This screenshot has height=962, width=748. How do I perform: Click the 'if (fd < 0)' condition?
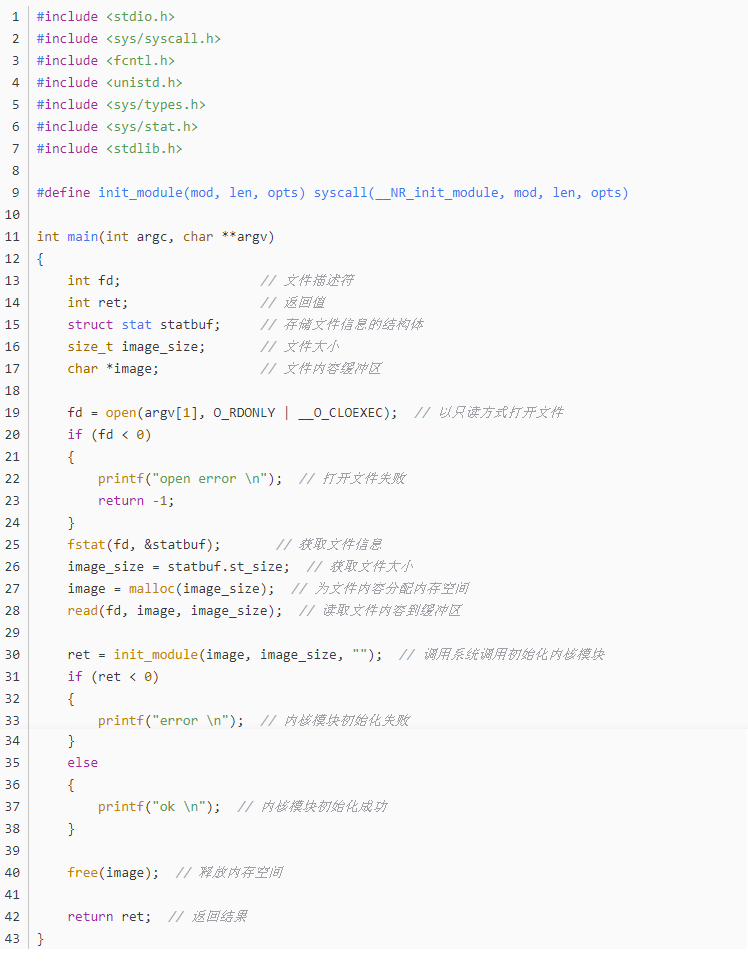point(110,435)
